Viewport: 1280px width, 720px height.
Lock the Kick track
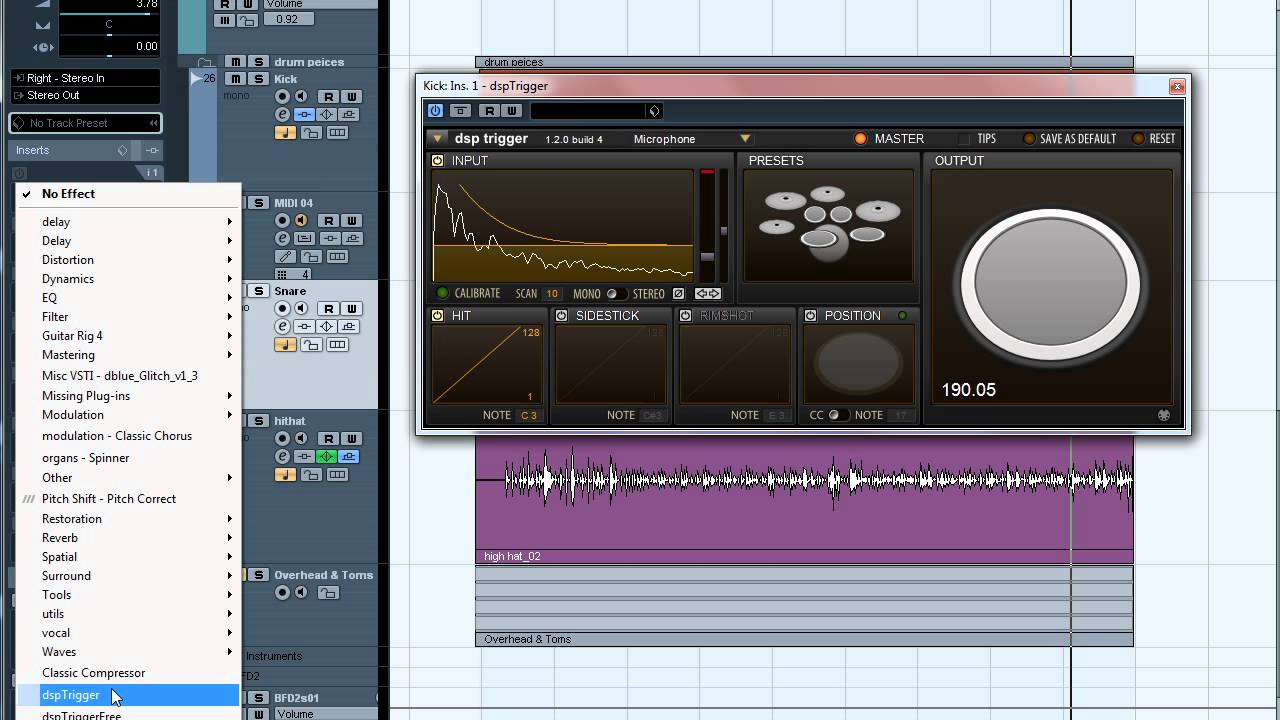[311, 133]
